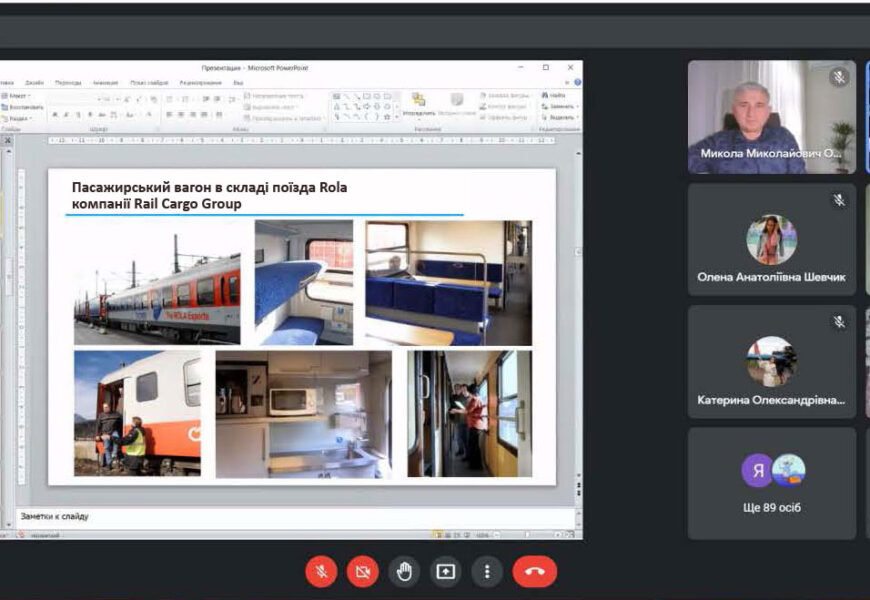The height and width of the screenshot is (600, 870).
Task: Click the Найти find button
Action: click(557, 96)
